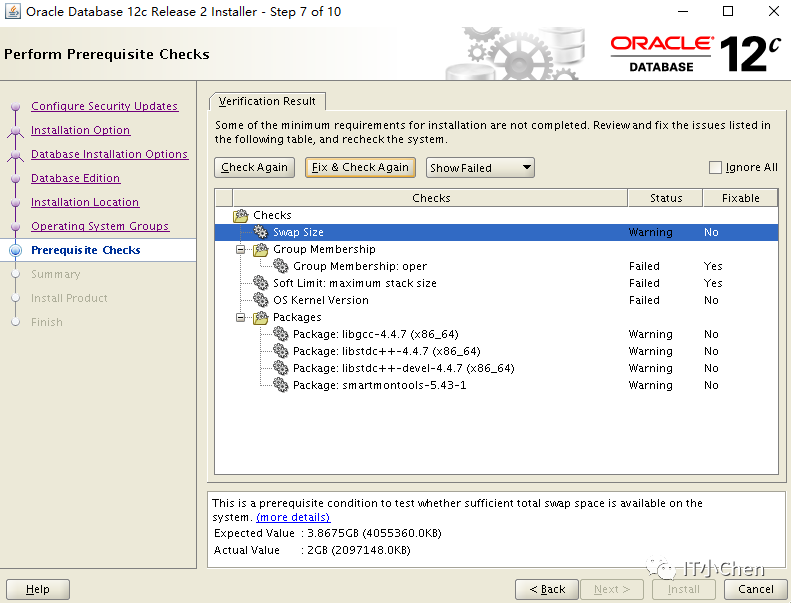Select the OS Kernel Version row
The width and height of the screenshot is (791, 603).
coord(496,300)
